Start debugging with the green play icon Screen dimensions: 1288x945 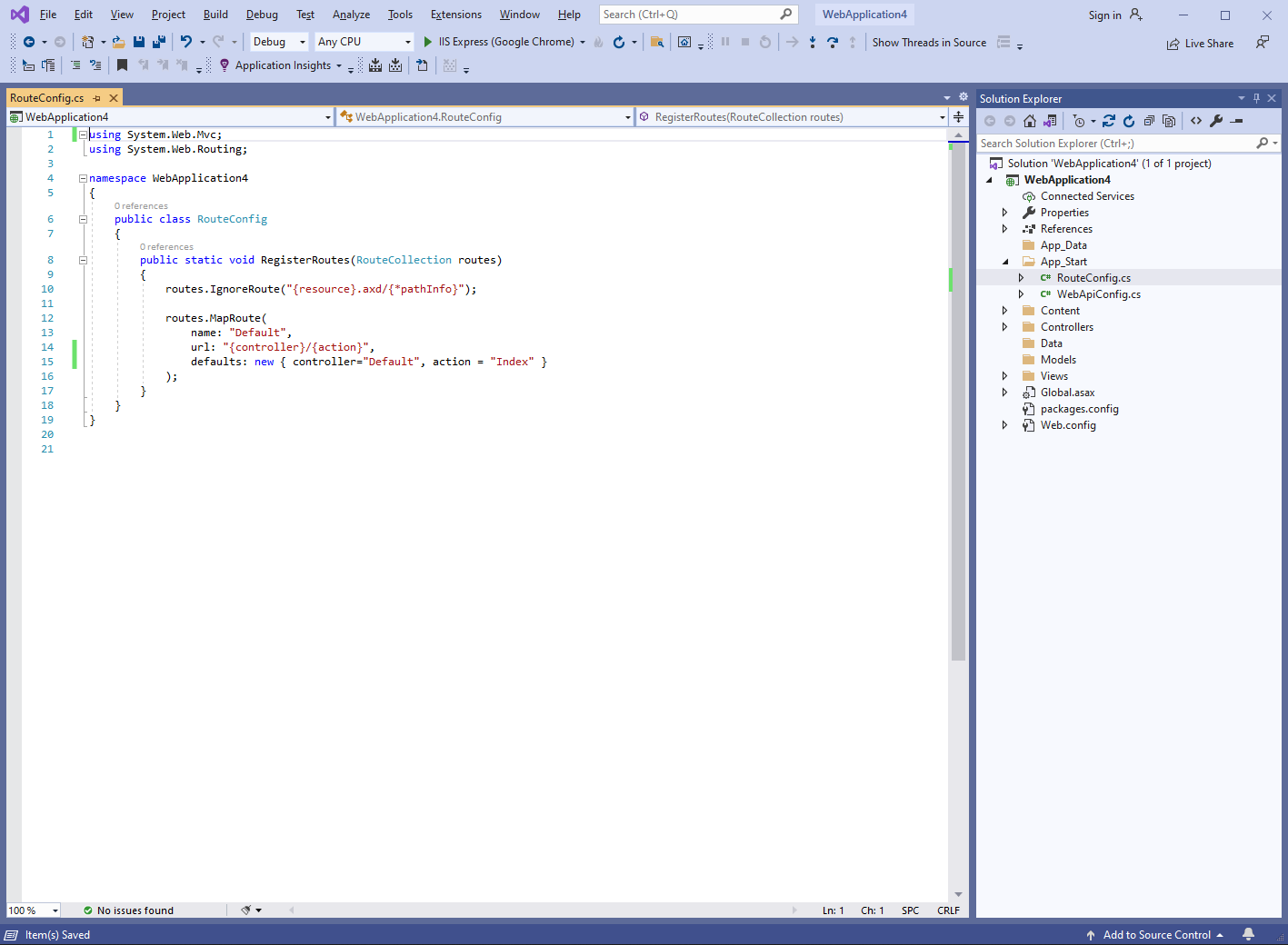(x=428, y=42)
